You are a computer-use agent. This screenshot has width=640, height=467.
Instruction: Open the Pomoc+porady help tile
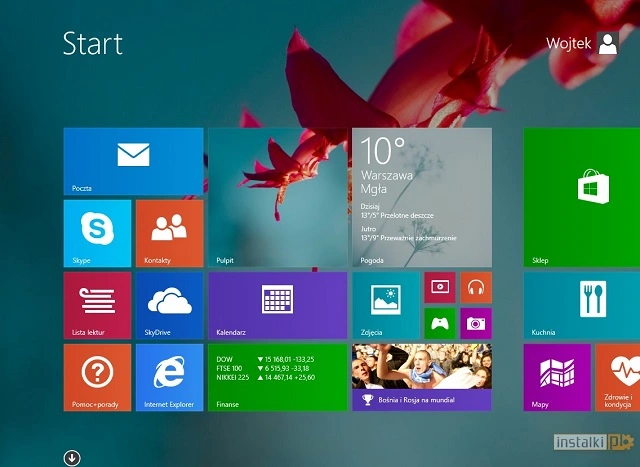[98, 378]
